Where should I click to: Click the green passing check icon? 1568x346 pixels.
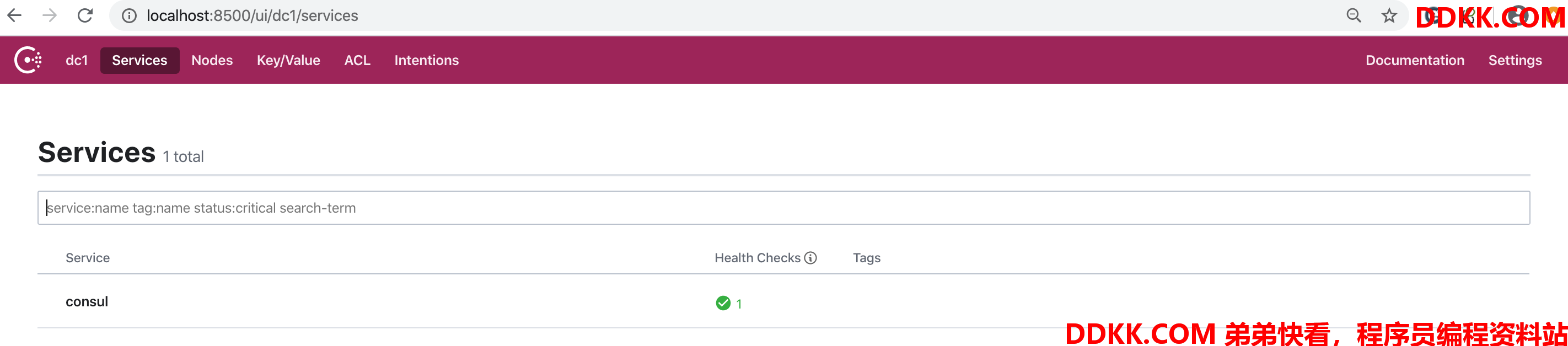coord(722,303)
